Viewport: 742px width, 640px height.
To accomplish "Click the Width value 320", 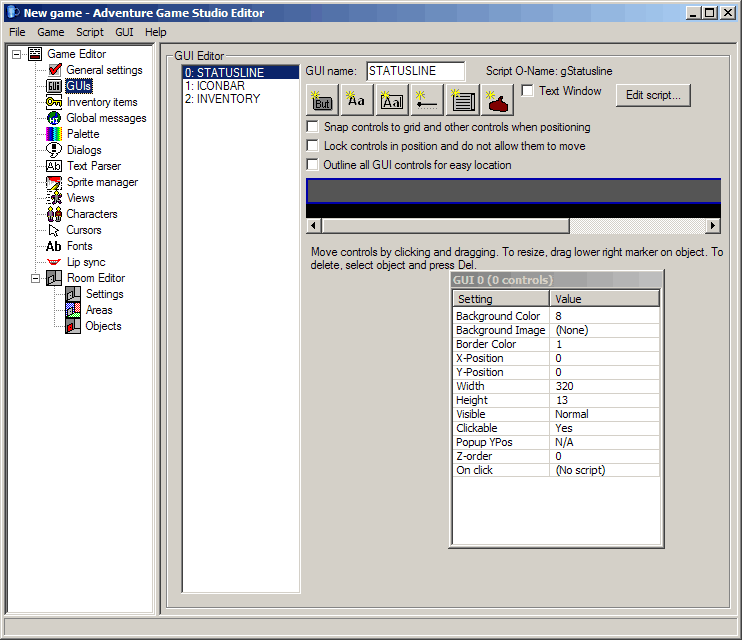I will 605,386.
